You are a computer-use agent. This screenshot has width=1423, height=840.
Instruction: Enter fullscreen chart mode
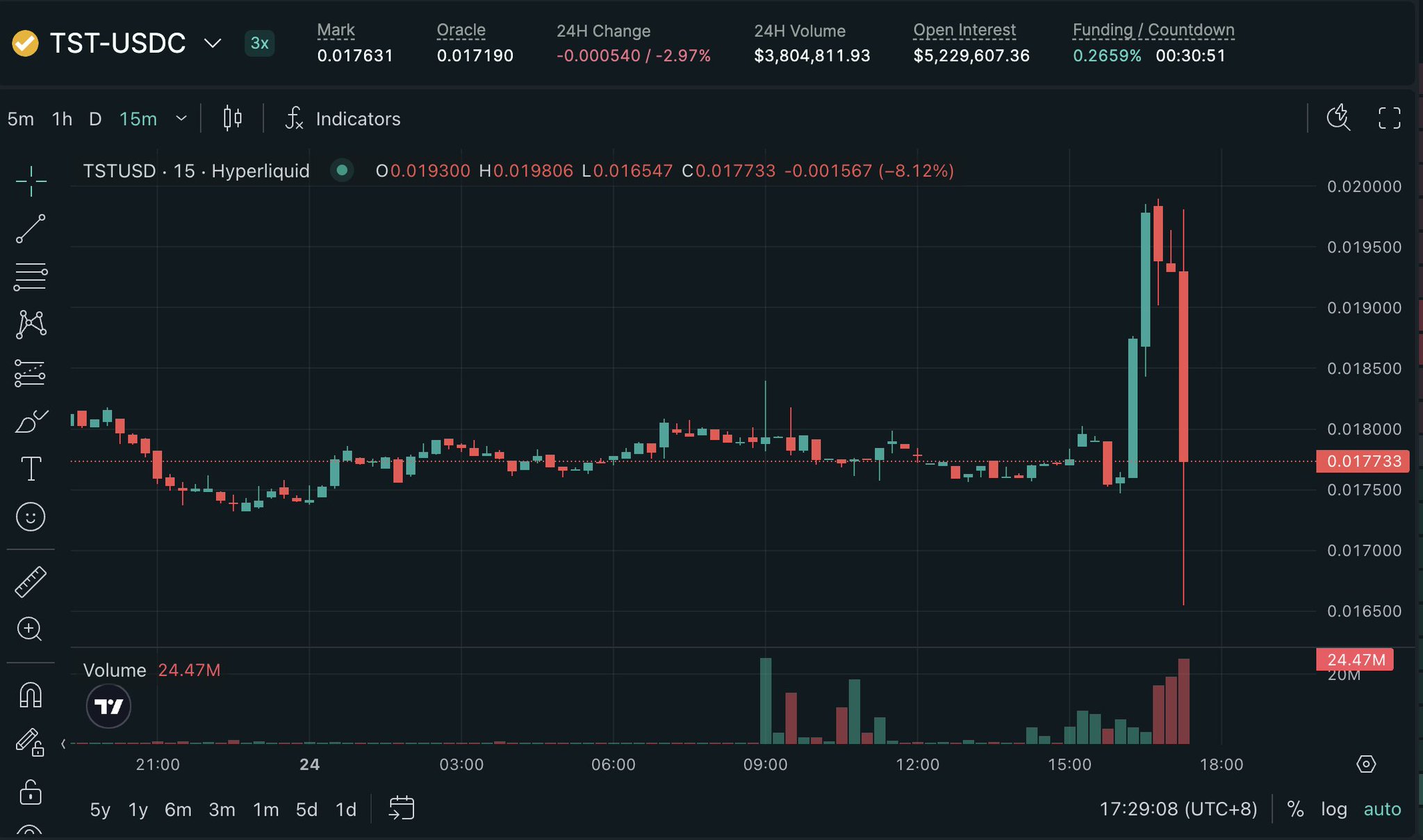click(1389, 118)
